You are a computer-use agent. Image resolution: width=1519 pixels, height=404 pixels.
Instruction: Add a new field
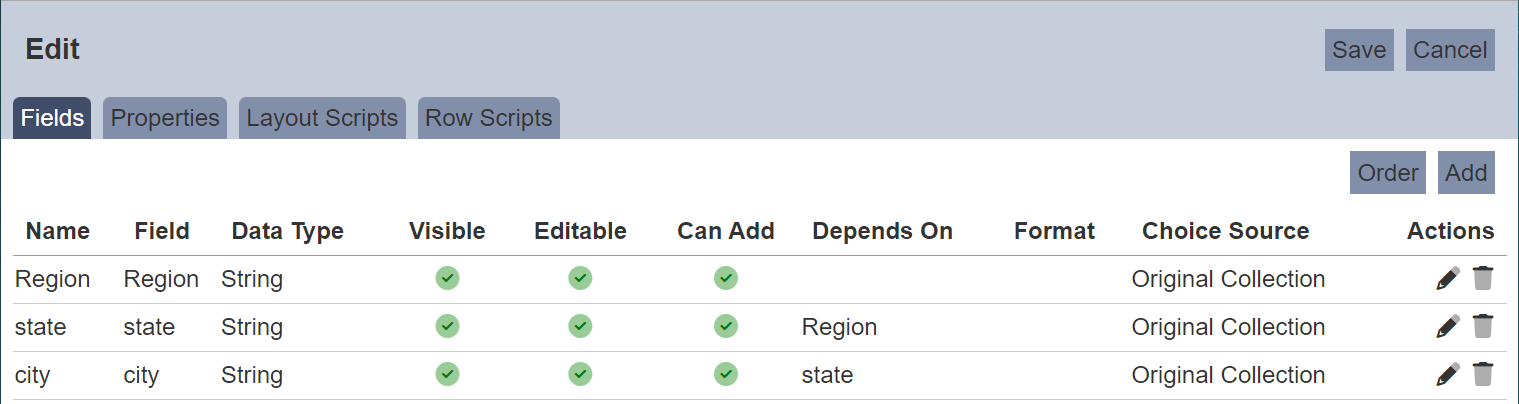[x=1466, y=173]
